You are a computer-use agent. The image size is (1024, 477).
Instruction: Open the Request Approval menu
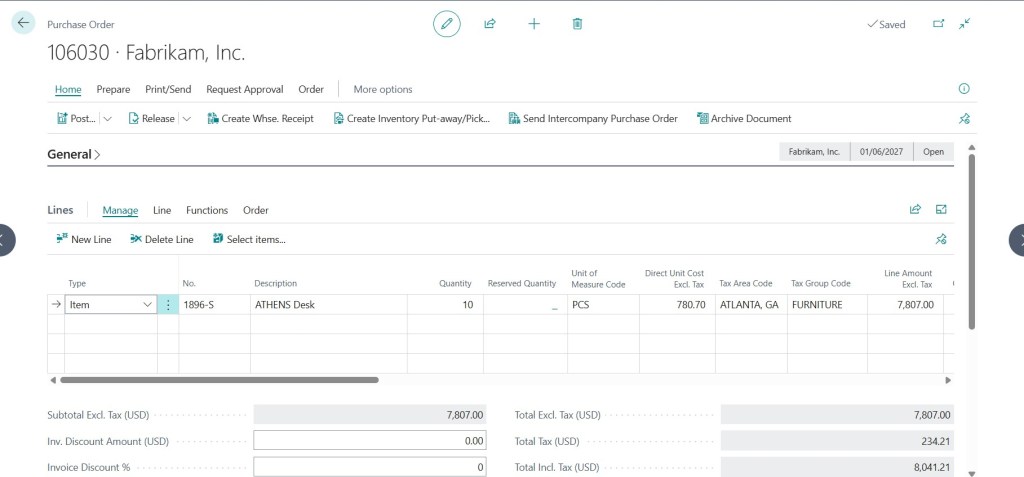(245, 90)
